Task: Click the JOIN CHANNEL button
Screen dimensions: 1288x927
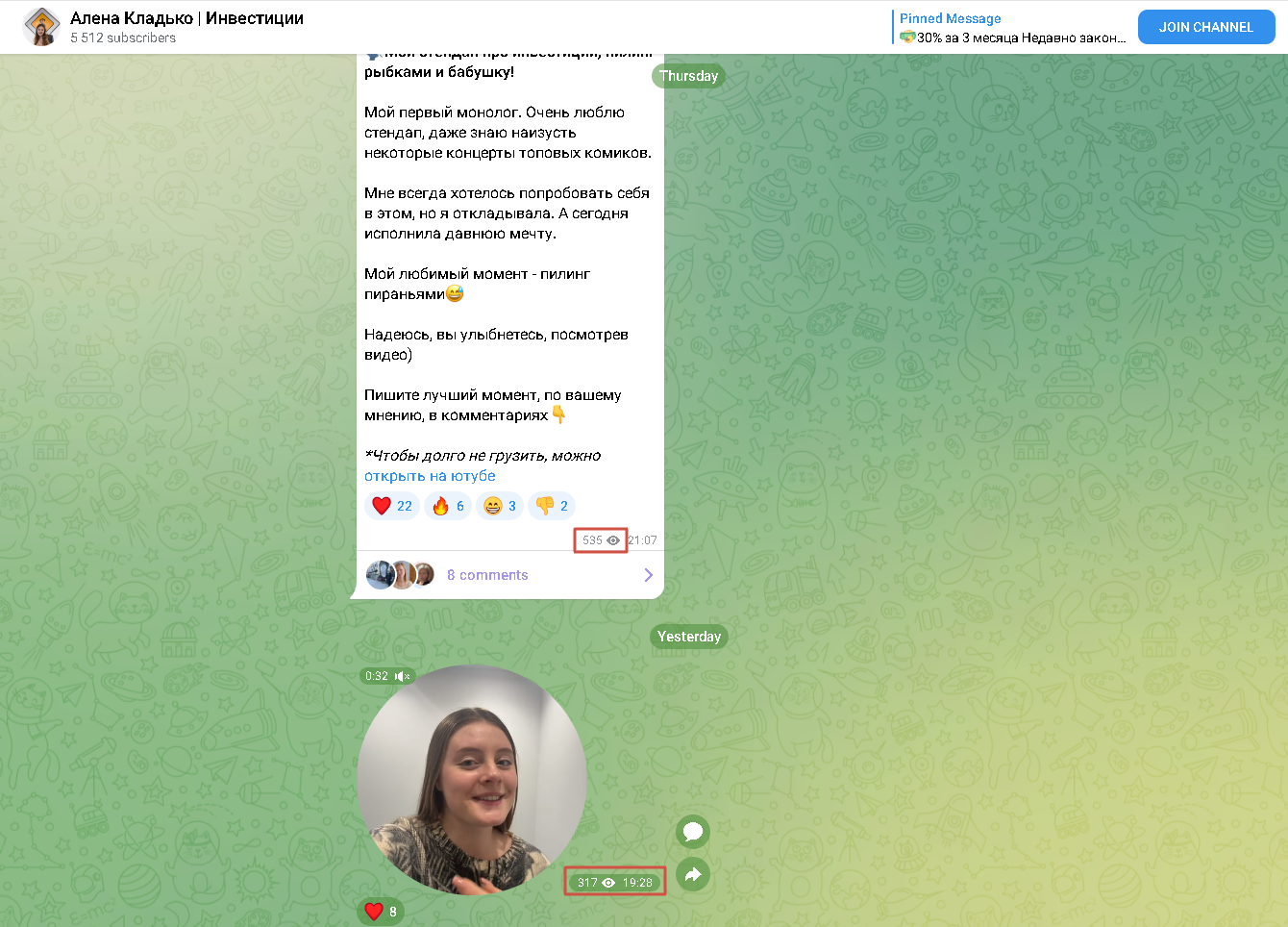Action: pos(1206,27)
